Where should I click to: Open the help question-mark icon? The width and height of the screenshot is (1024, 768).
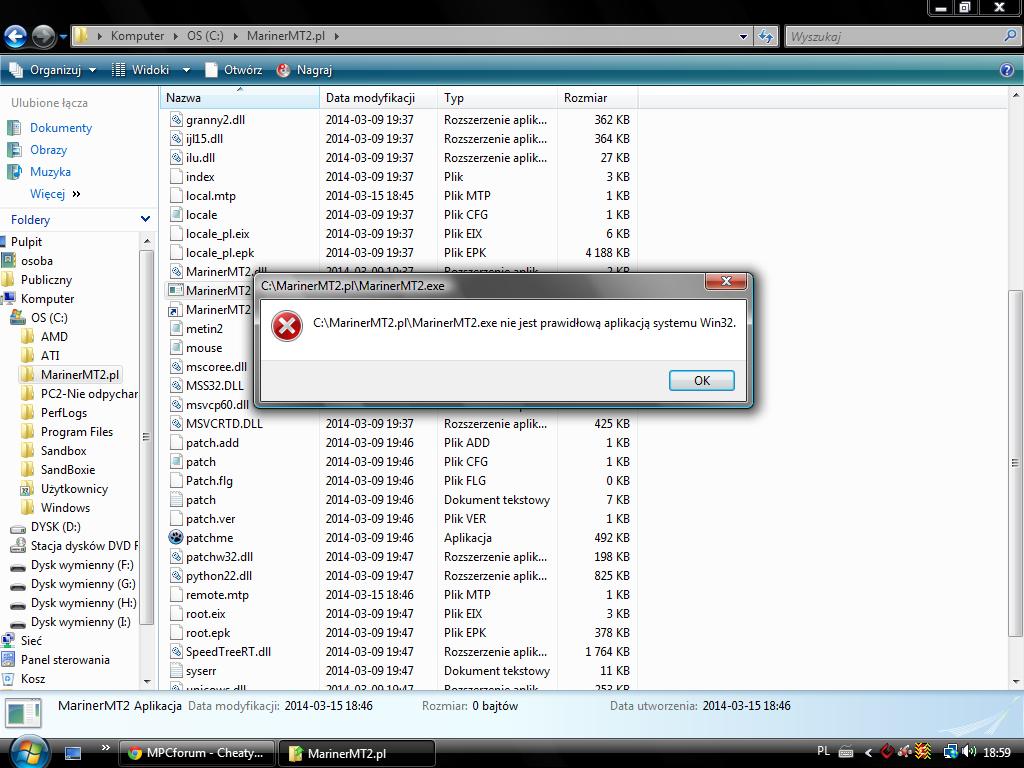click(x=1006, y=70)
